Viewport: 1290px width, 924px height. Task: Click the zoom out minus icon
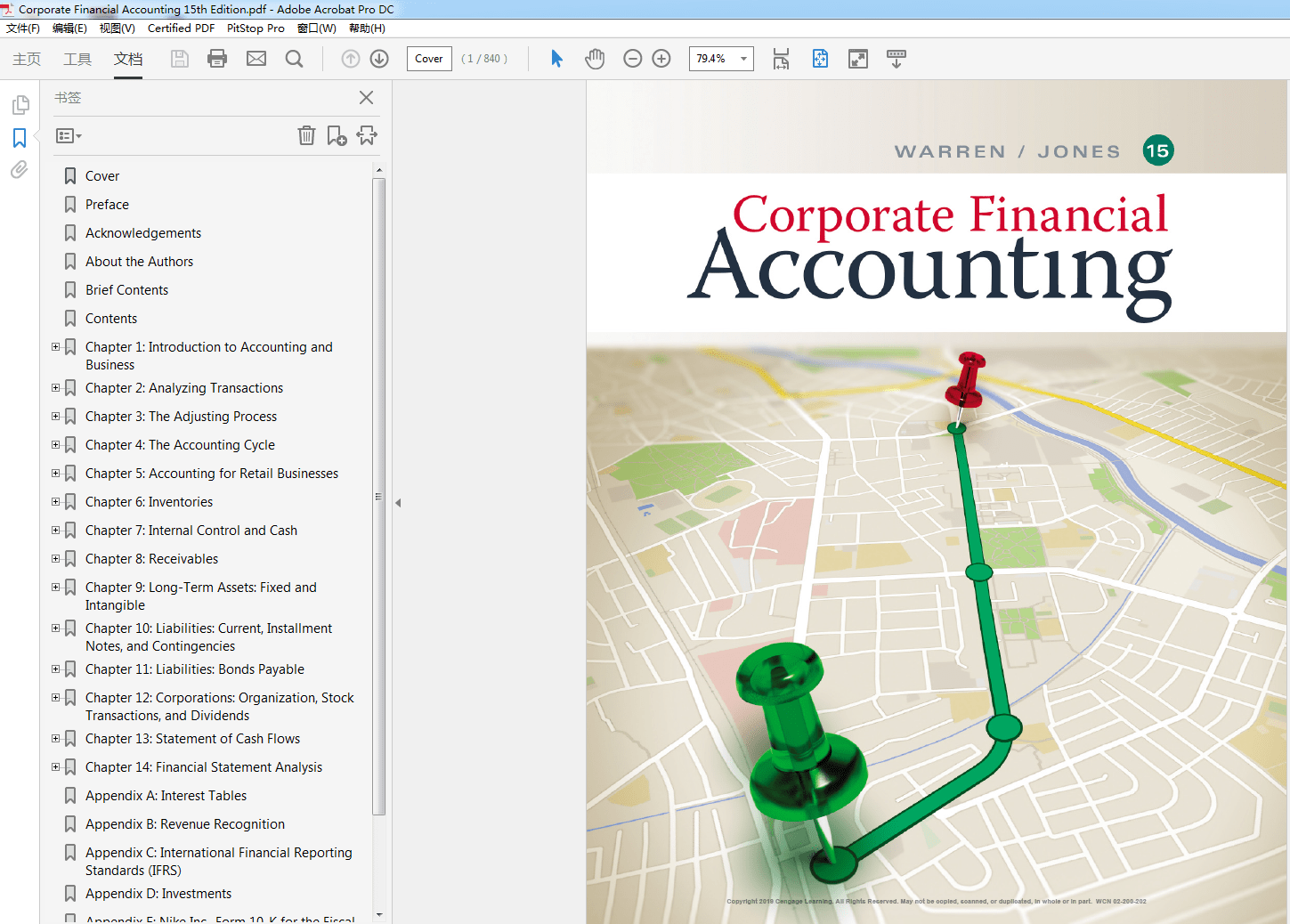pyautogui.click(x=633, y=59)
